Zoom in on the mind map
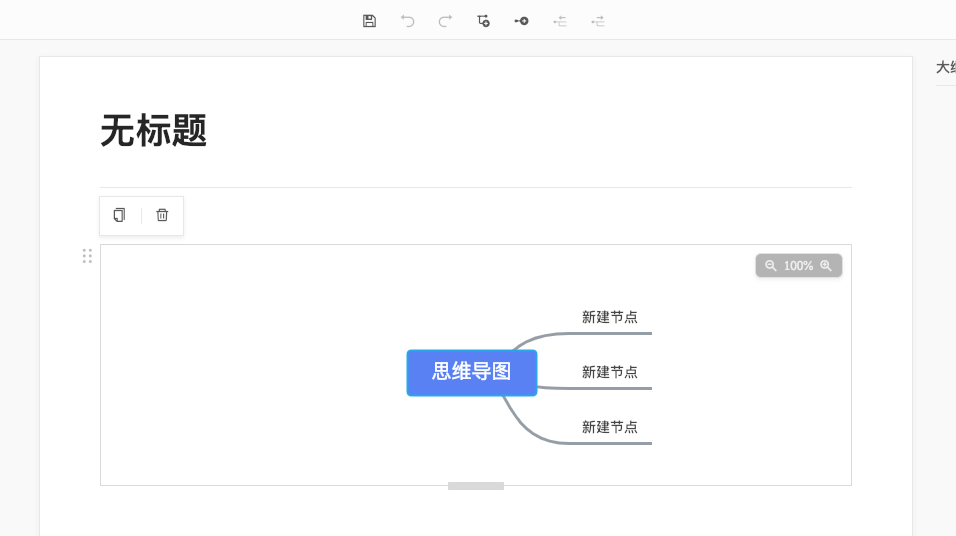This screenshot has width=956, height=536. [826, 266]
